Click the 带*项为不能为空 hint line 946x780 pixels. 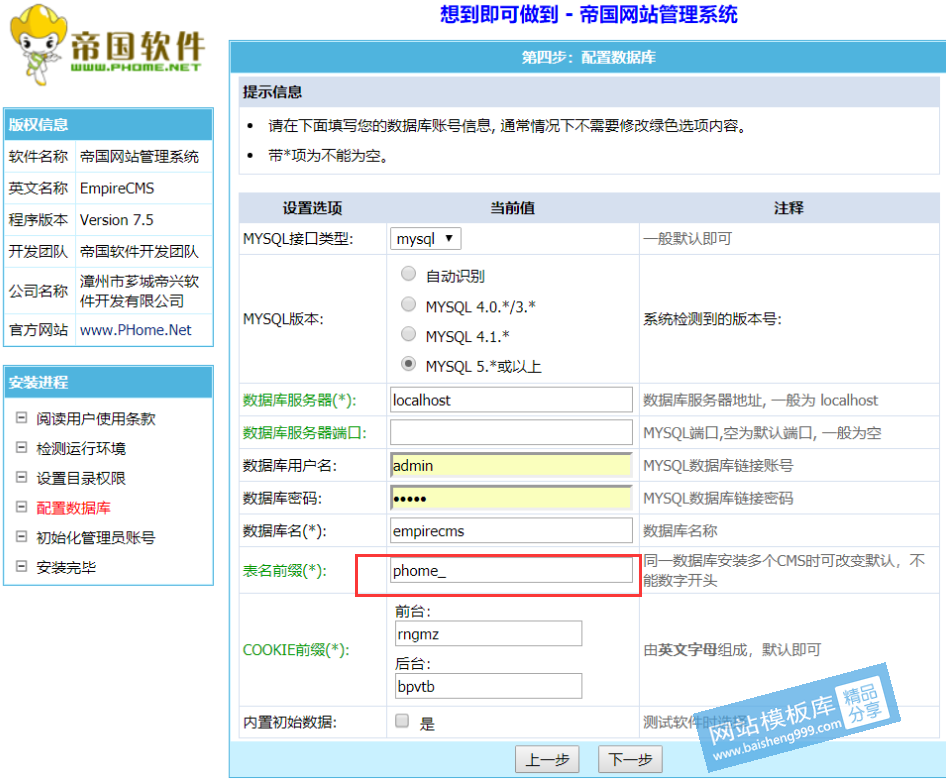pos(328,156)
